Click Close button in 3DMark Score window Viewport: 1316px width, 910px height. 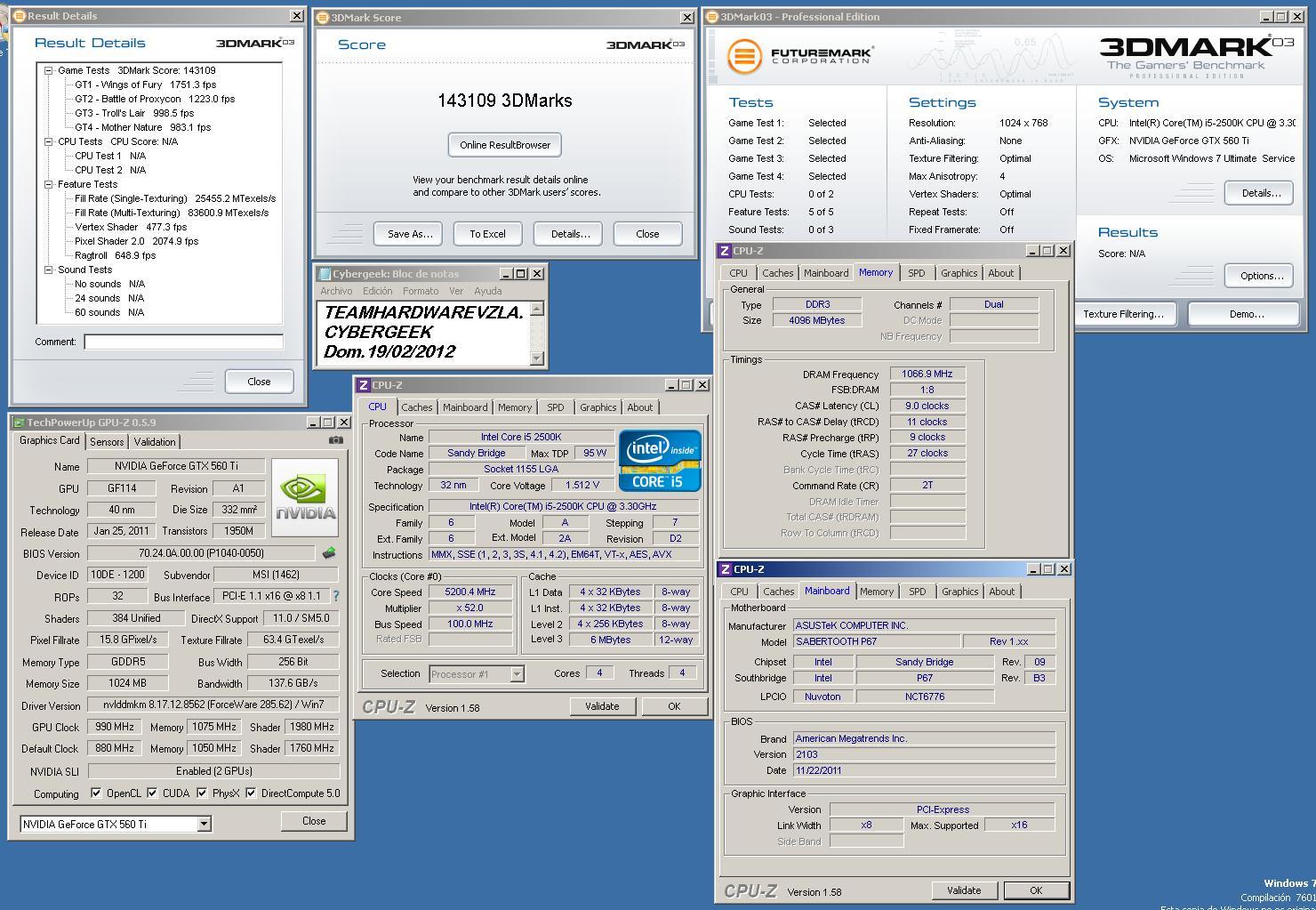(647, 234)
